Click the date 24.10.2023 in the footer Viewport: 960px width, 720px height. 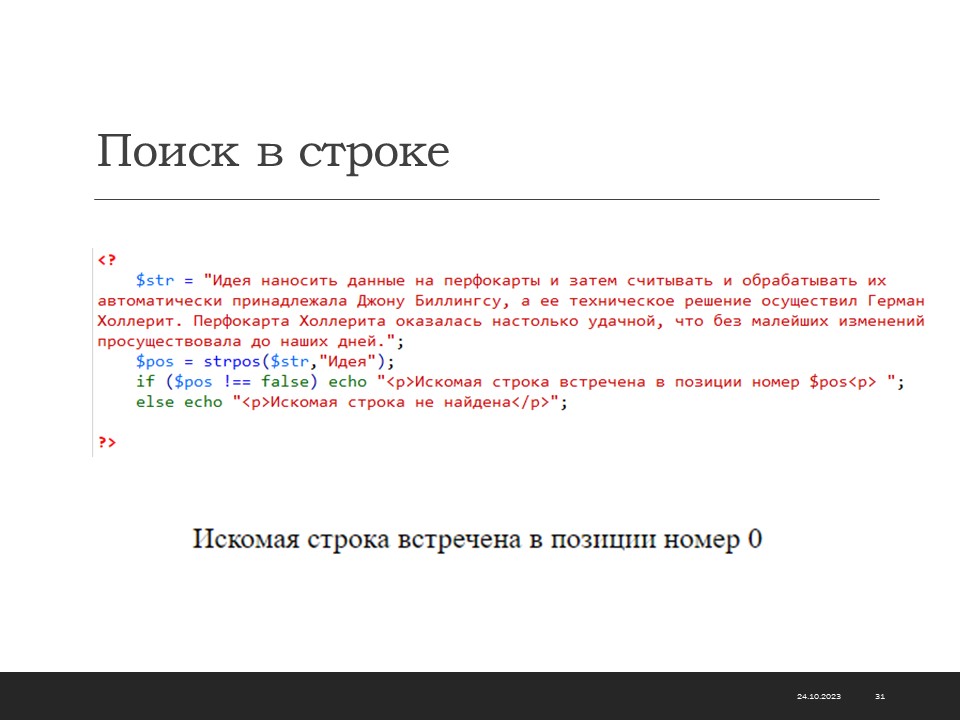point(819,696)
